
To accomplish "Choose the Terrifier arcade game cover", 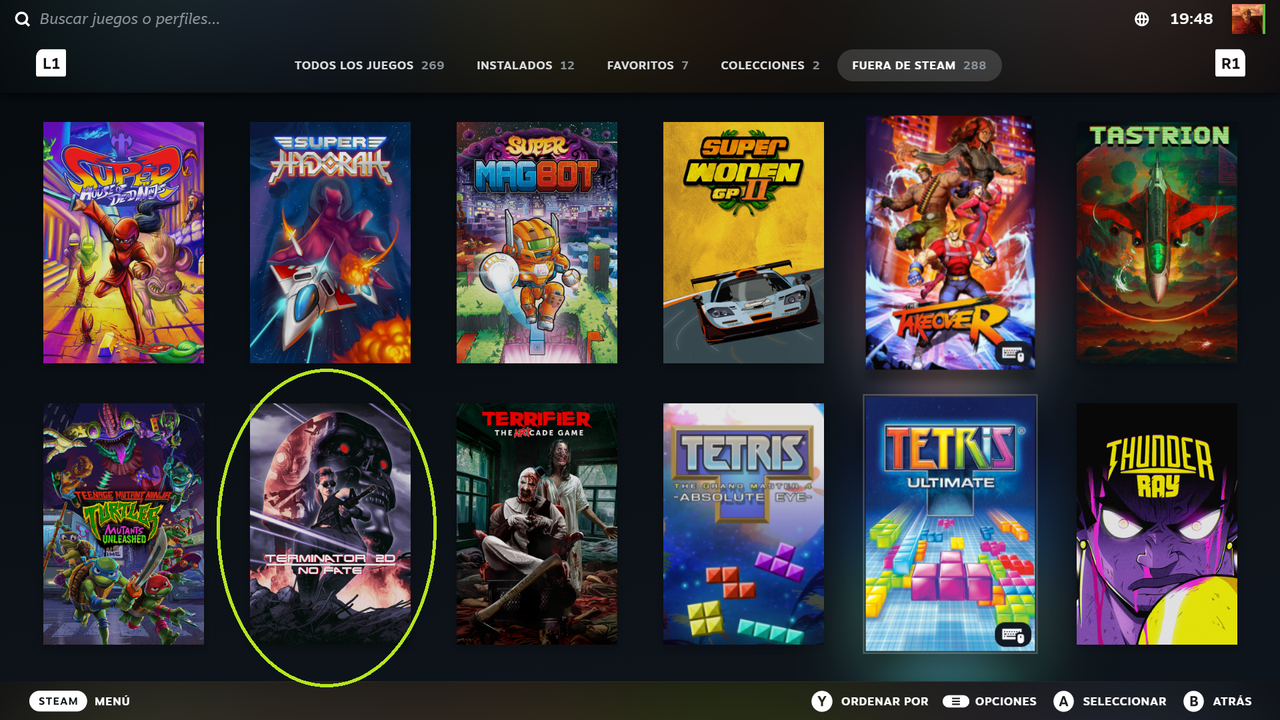I will (x=537, y=524).
